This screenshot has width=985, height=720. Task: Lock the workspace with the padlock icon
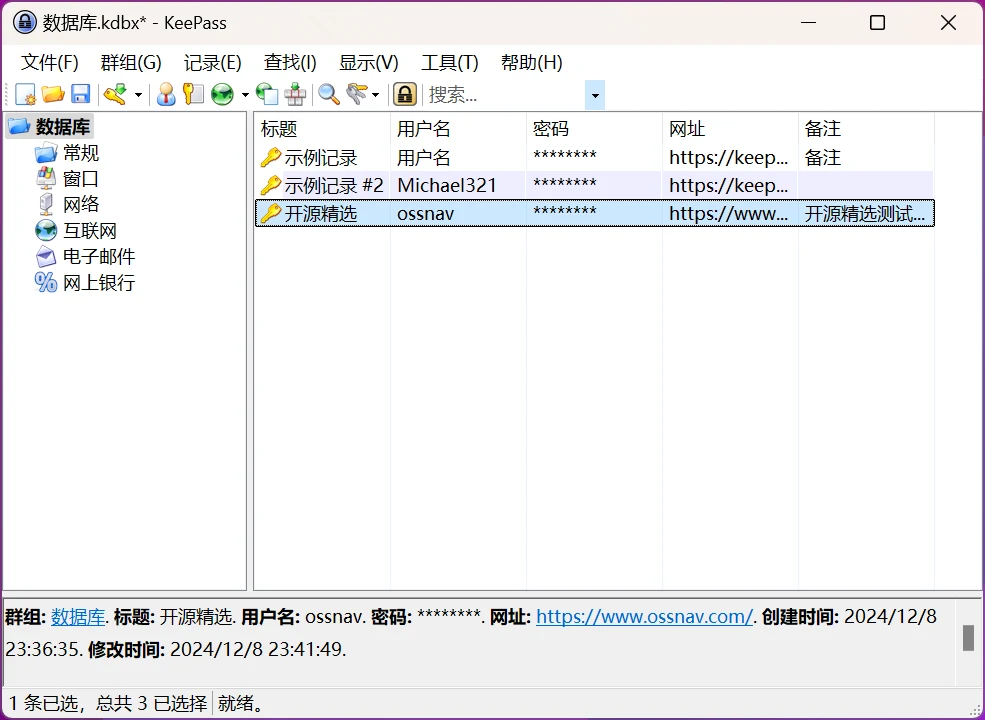404,95
